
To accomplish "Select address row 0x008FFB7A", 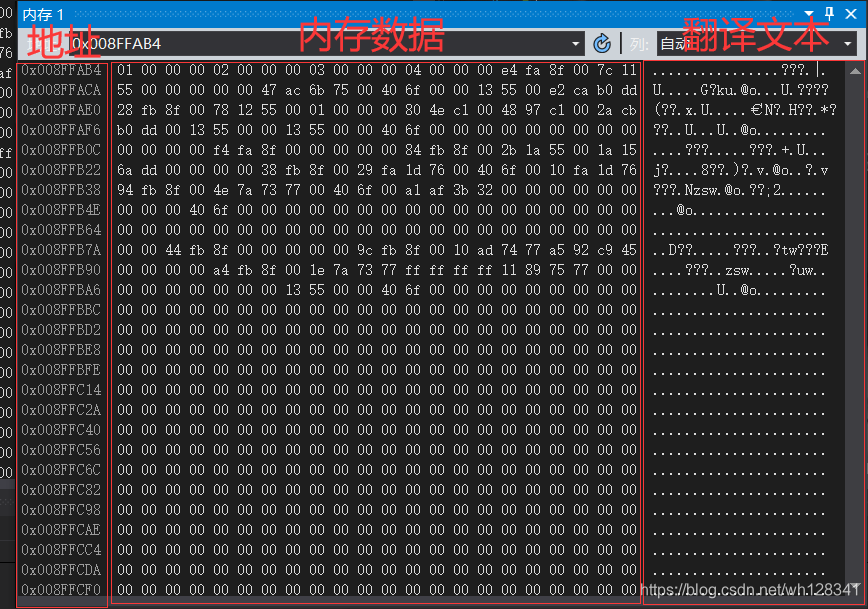I will coord(61,250).
